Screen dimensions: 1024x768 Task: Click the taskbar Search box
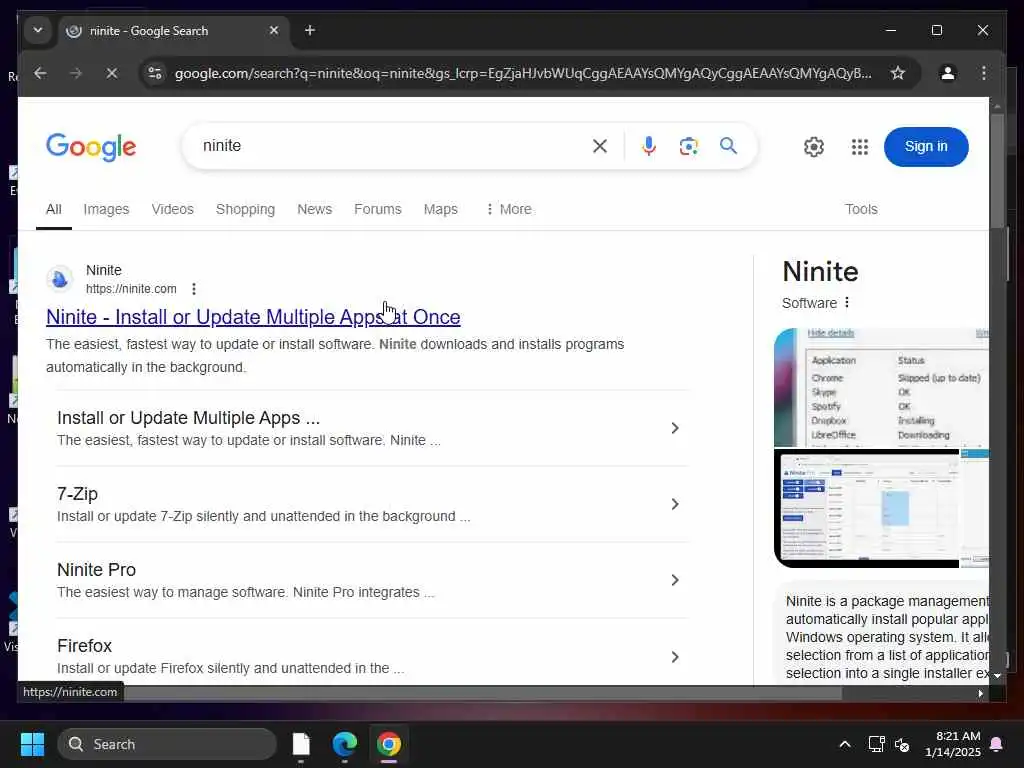(x=167, y=744)
